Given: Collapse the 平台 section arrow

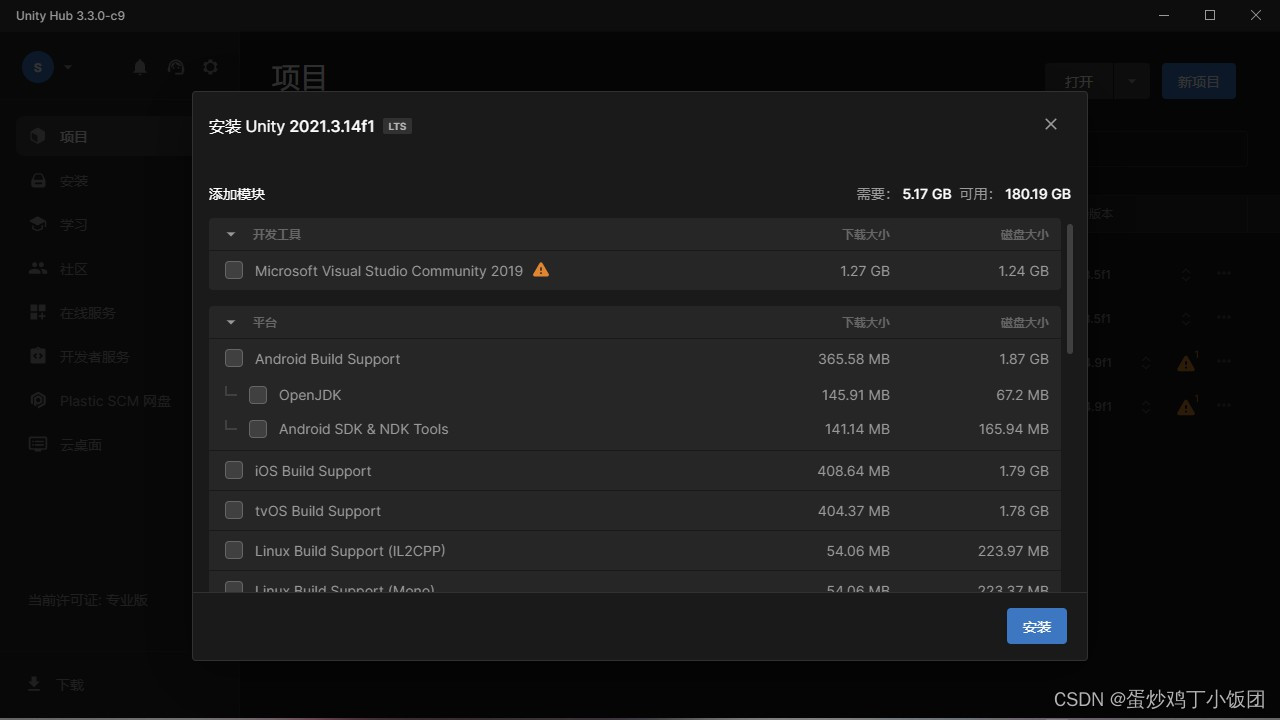Looking at the screenshot, I should click(231, 322).
